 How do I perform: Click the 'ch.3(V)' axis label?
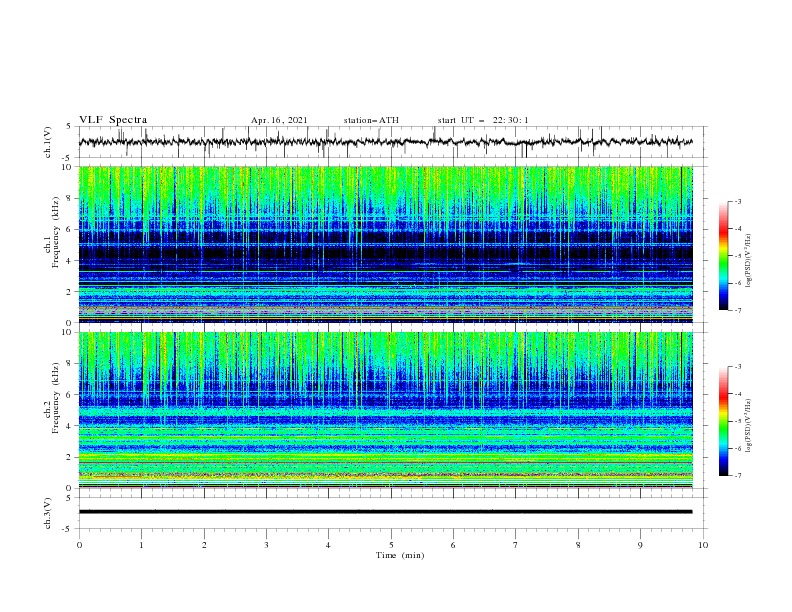tap(48, 513)
